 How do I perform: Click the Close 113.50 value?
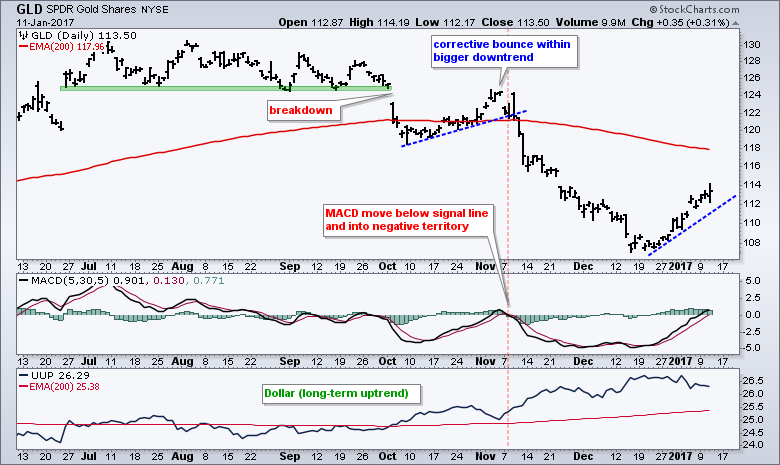[x=513, y=22]
